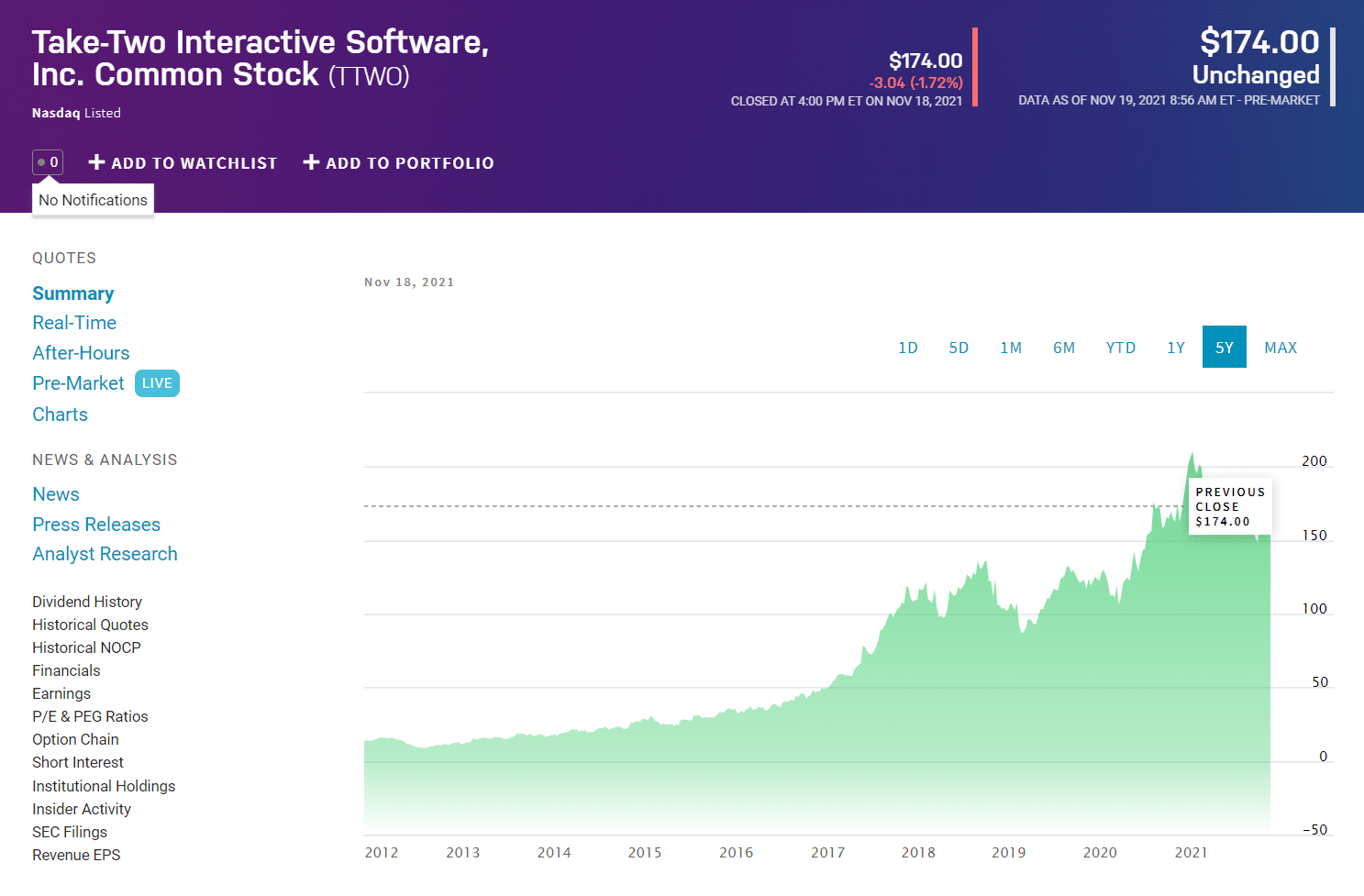Open the notifications bell counter
This screenshot has height=896, width=1364.
(x=48, y=162)
